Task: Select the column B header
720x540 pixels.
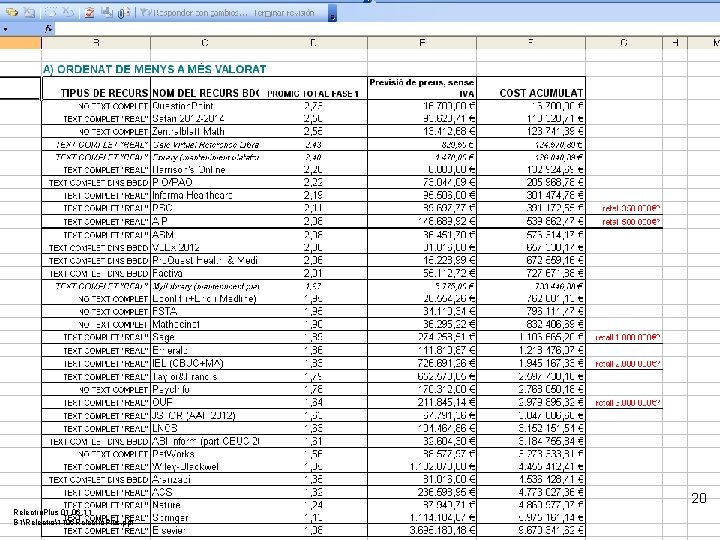Action: click(x=96, y=43)
